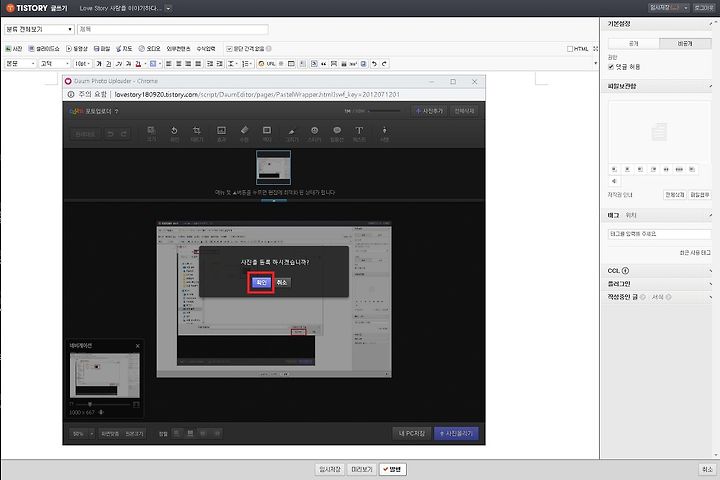Insert a quotation block in editor

(324, 64)
